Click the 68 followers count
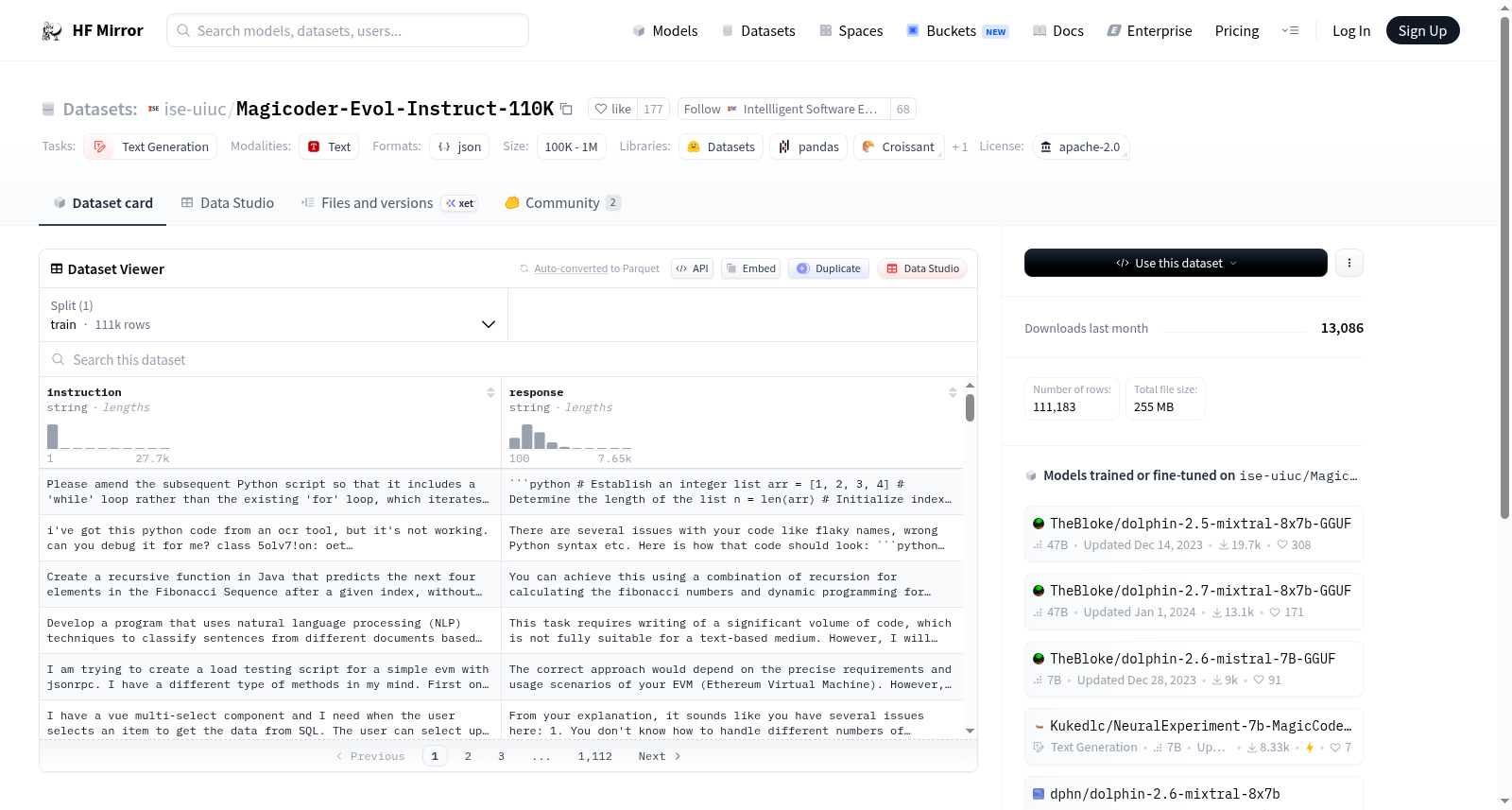Image resolution: width=1512 pixels, height=810 pixels. pyautogui.click(x=903, y=109)
